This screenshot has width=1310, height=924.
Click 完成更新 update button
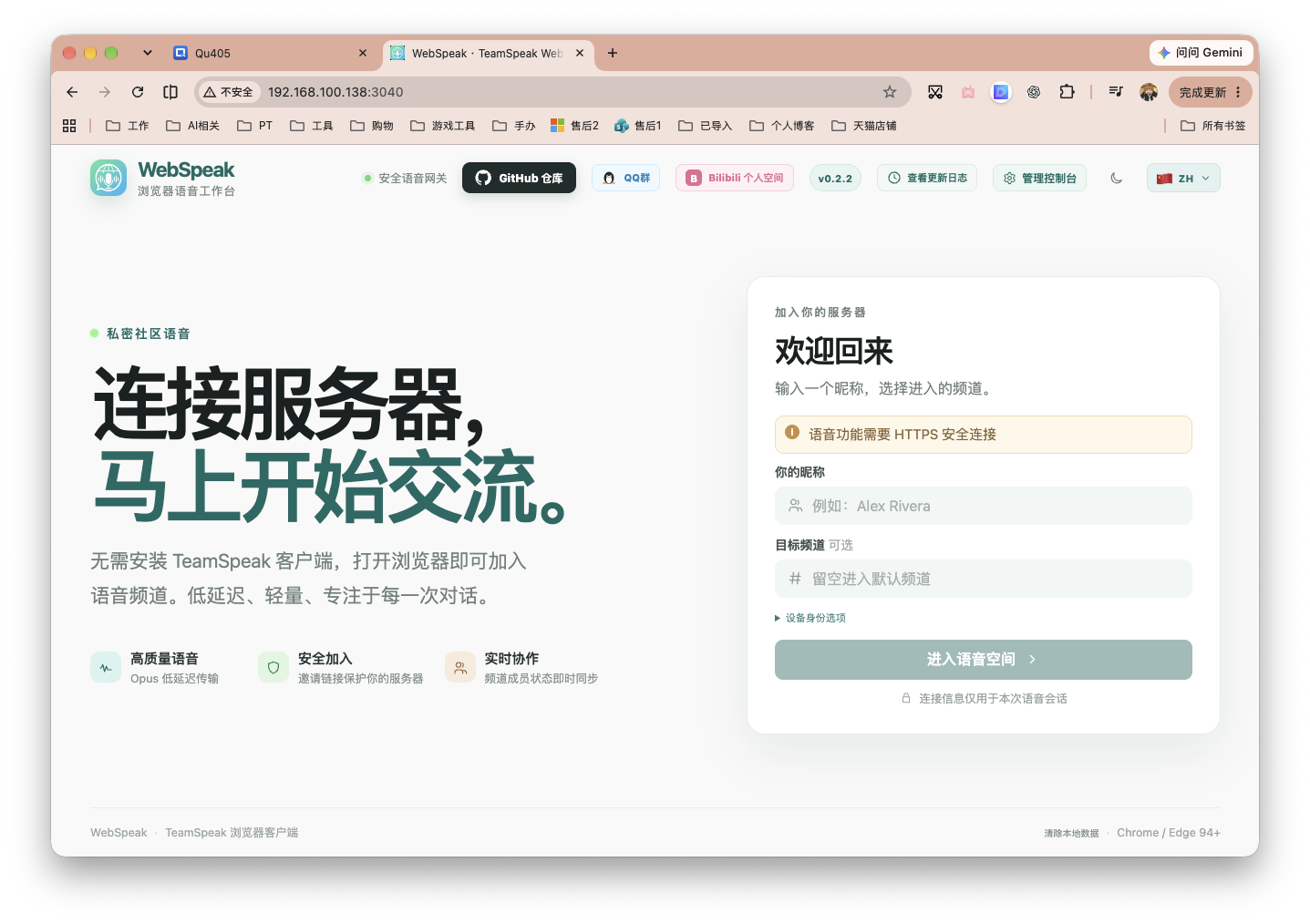pyautogui.click(x=1202, y=92)
